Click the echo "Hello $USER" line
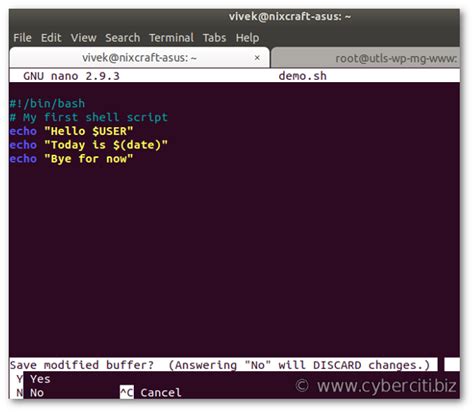Screen dimensions: 474x413 71,131
